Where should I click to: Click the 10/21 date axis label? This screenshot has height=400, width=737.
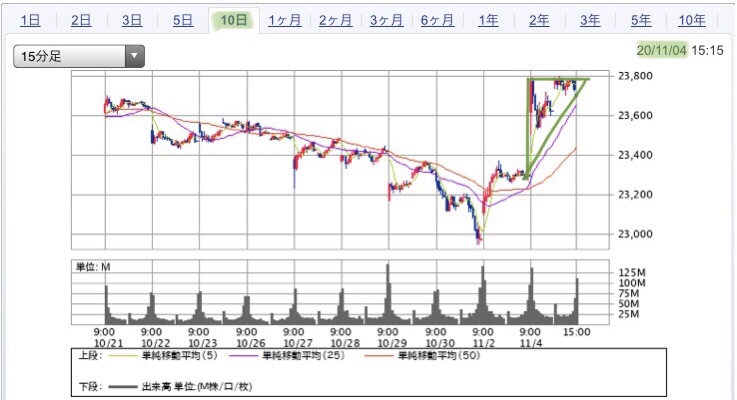[109, 344]
